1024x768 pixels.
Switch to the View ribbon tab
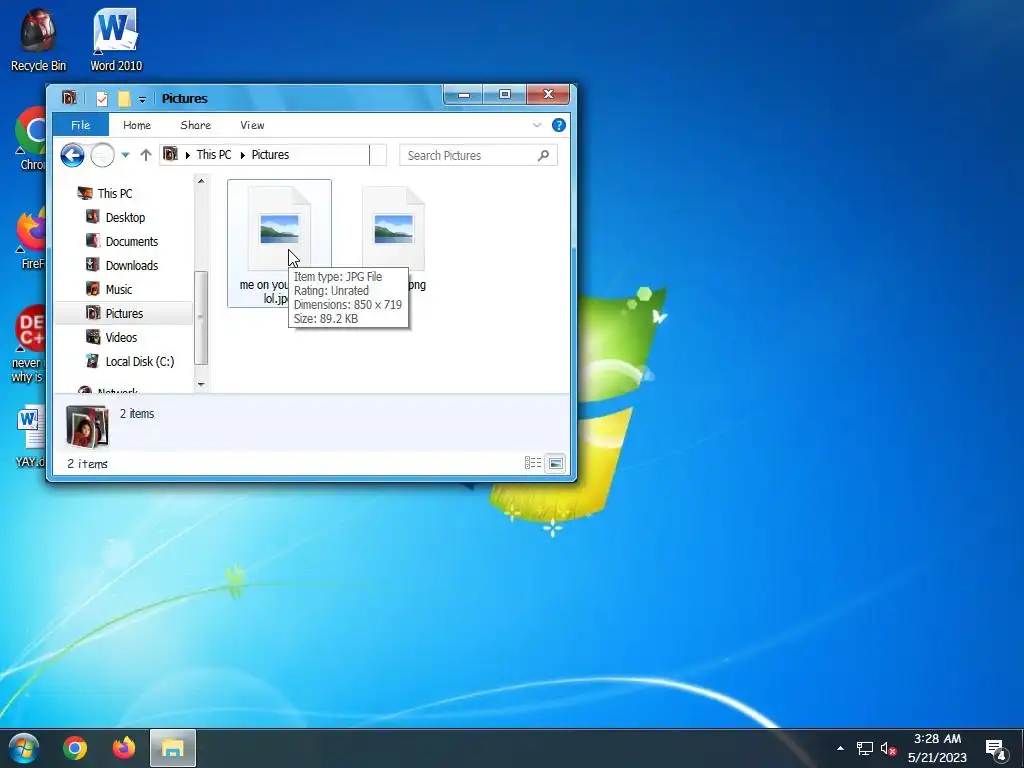pyautogui.click(x=252, y=125)
